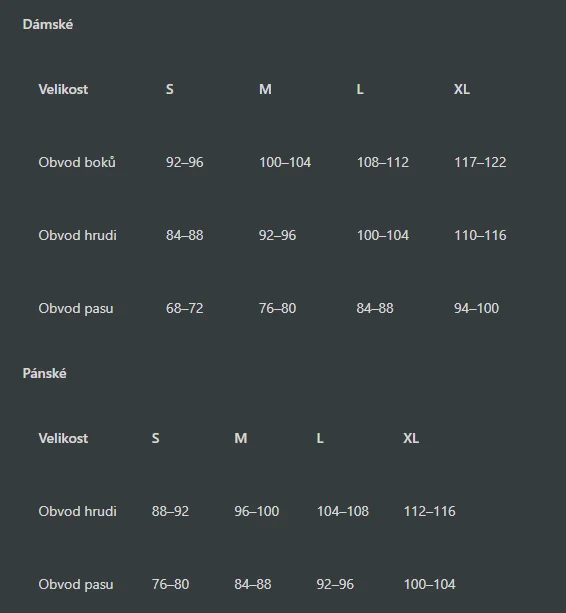Screen dimensions: 566x613
Task: Select women's waist value 94–100
Action: 476,308
